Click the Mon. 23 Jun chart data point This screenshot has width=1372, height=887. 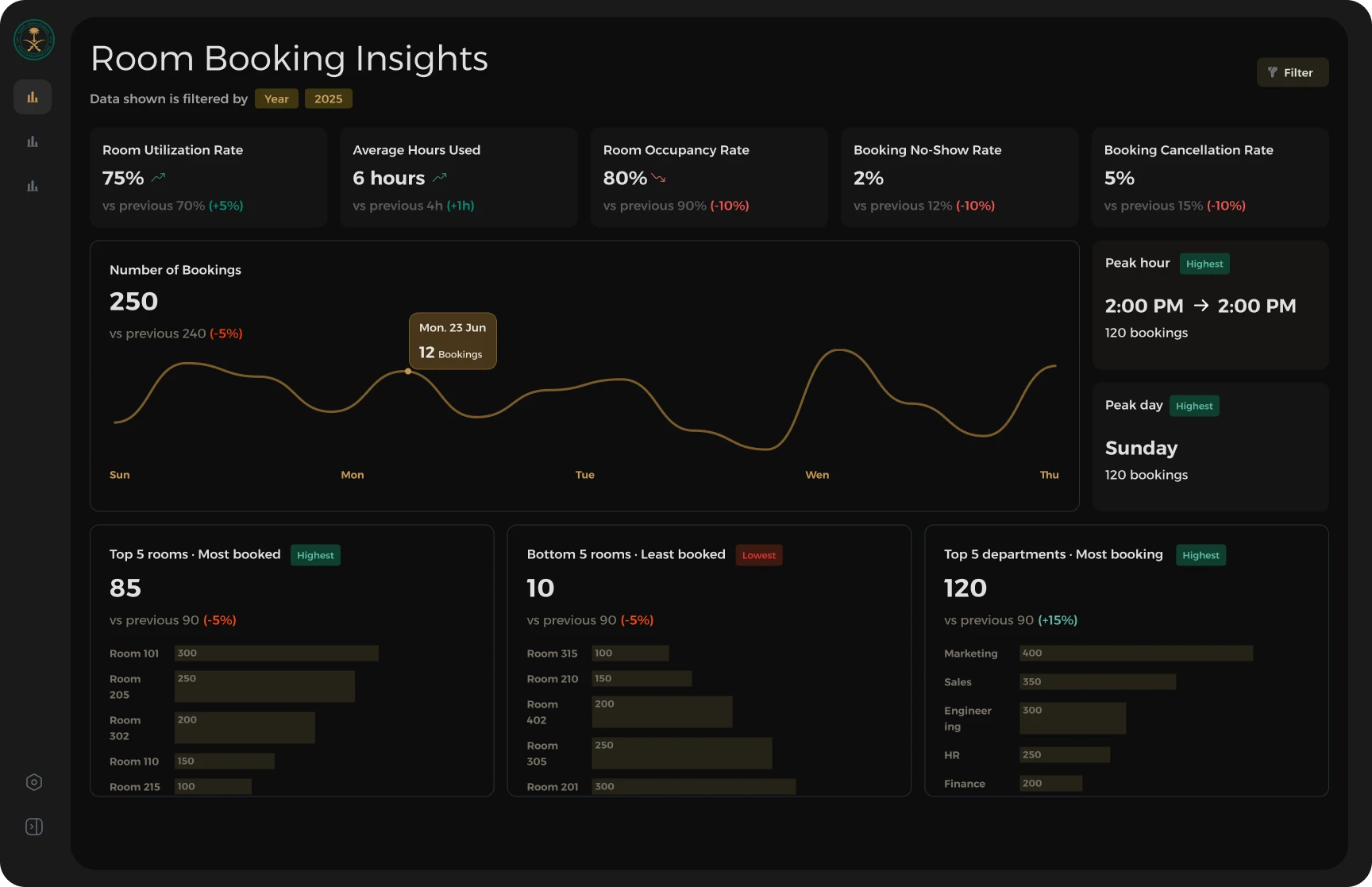(408, 371)
